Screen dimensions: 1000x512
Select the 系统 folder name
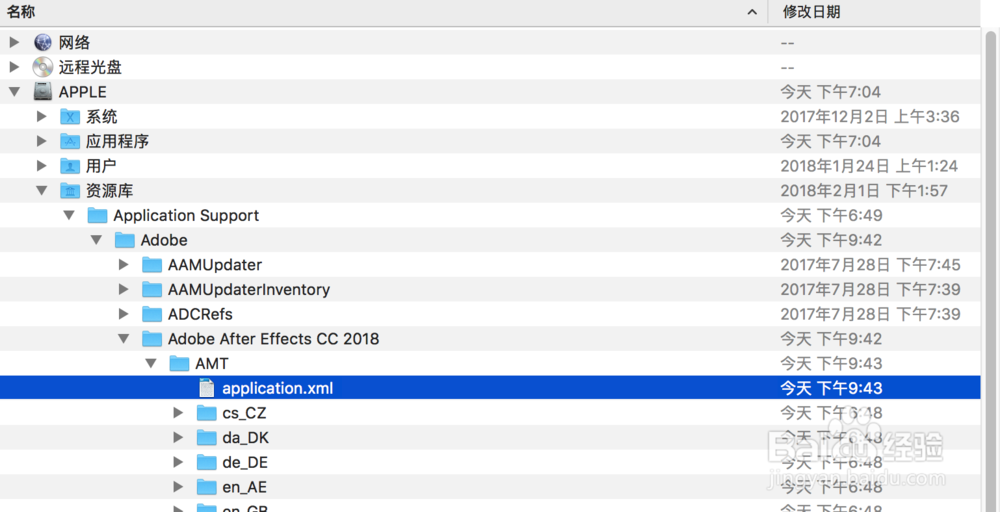(101, 117)
